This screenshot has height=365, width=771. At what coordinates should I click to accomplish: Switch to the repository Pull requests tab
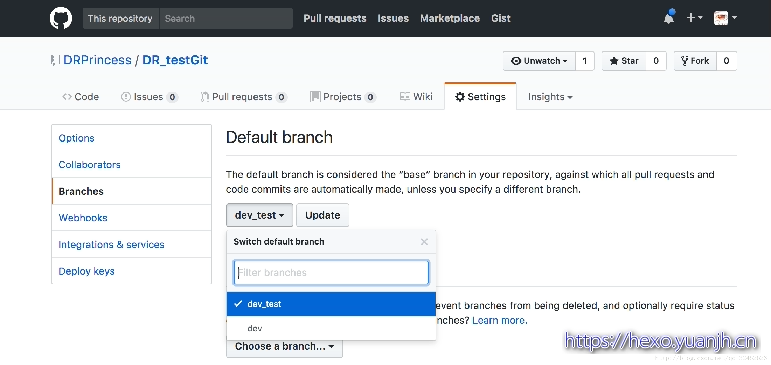pos(243,97)
